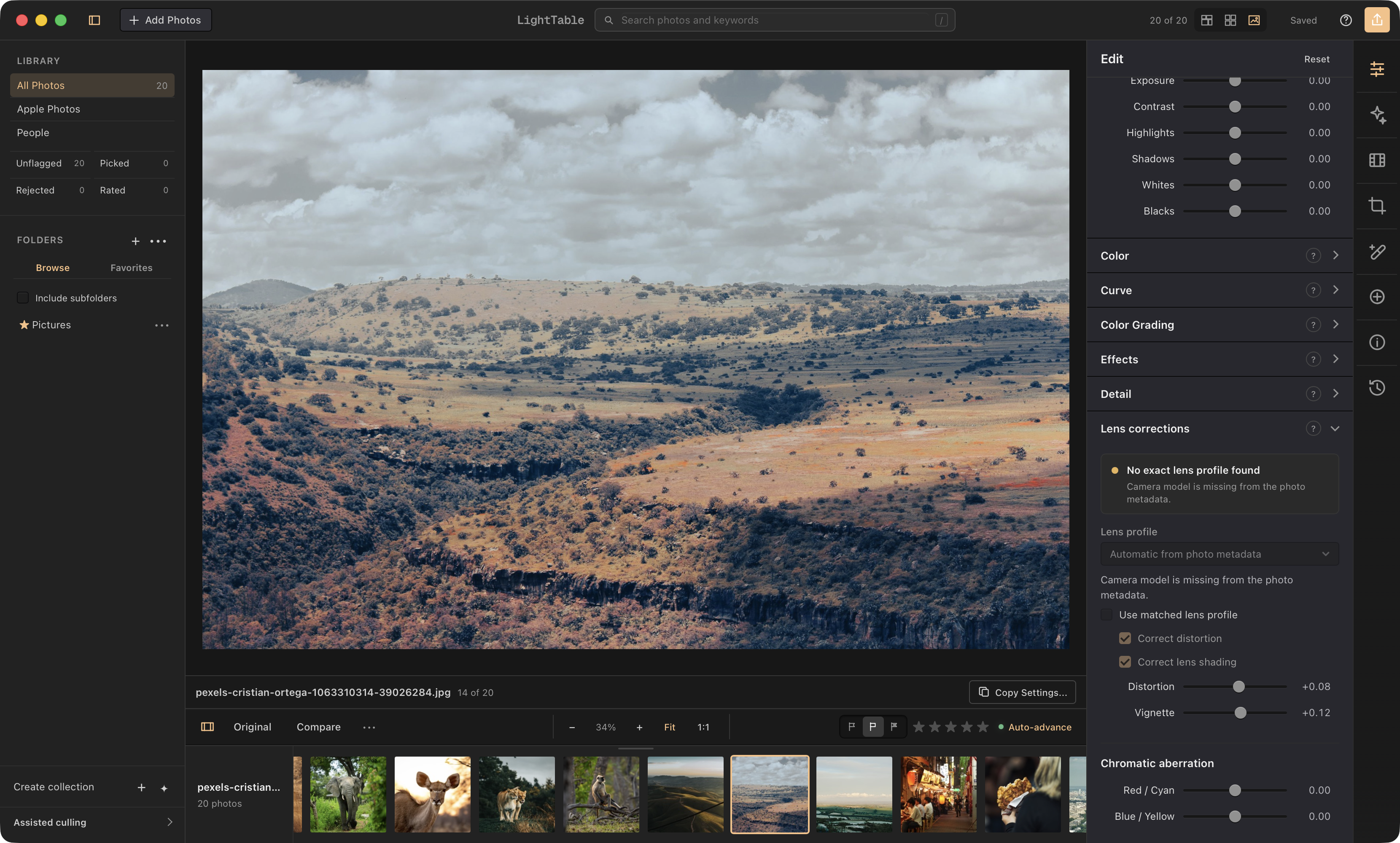Click the orange export share button
This screenshot has width=1400, height=843.
pyautogui.click(x=1376, y=21)
